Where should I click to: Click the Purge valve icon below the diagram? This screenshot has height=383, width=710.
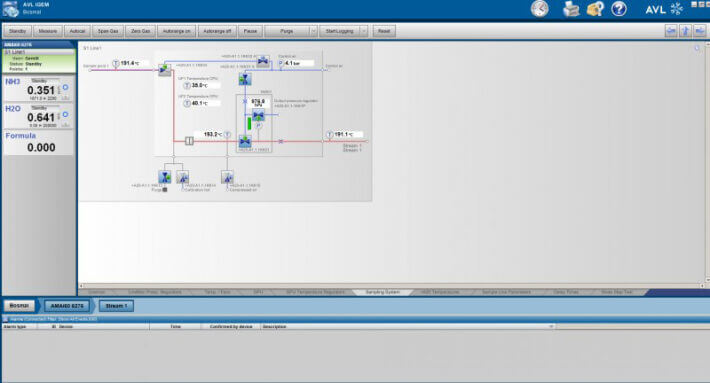[x=165, y=177]
